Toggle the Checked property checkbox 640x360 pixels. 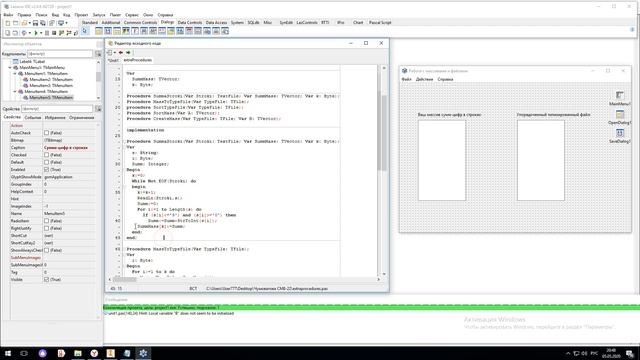47,155
